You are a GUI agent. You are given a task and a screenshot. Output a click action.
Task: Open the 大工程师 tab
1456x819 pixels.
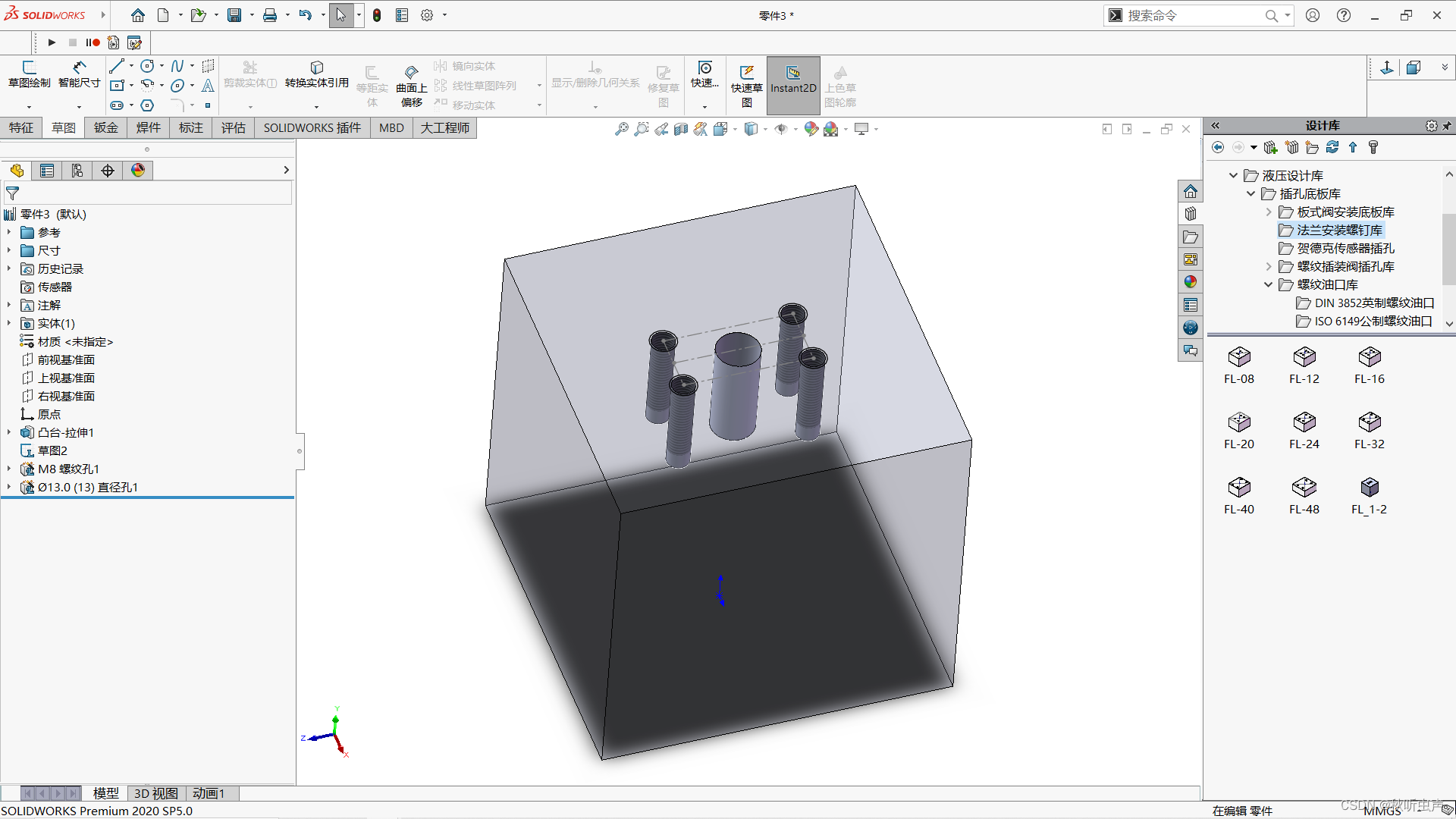click(445, 127)
